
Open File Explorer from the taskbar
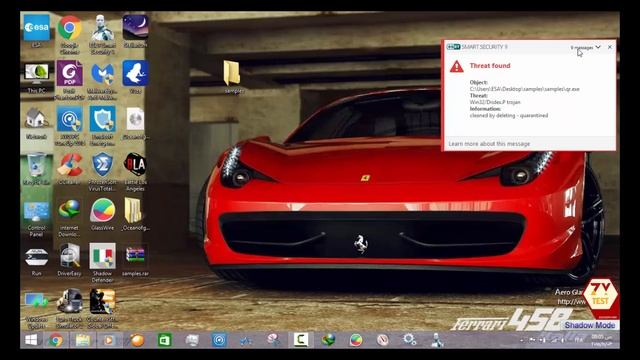point(83,340)
